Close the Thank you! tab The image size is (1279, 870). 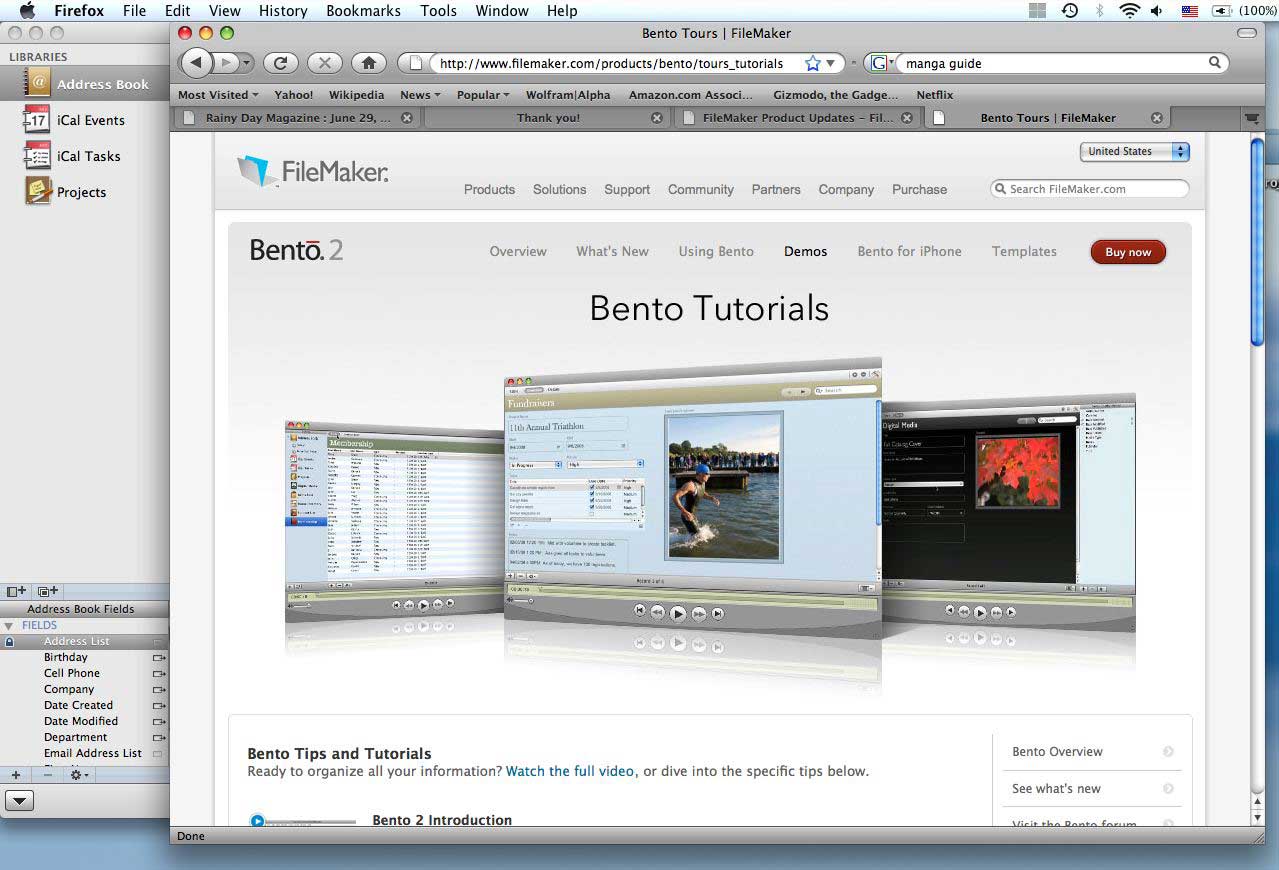click(656, 118)
